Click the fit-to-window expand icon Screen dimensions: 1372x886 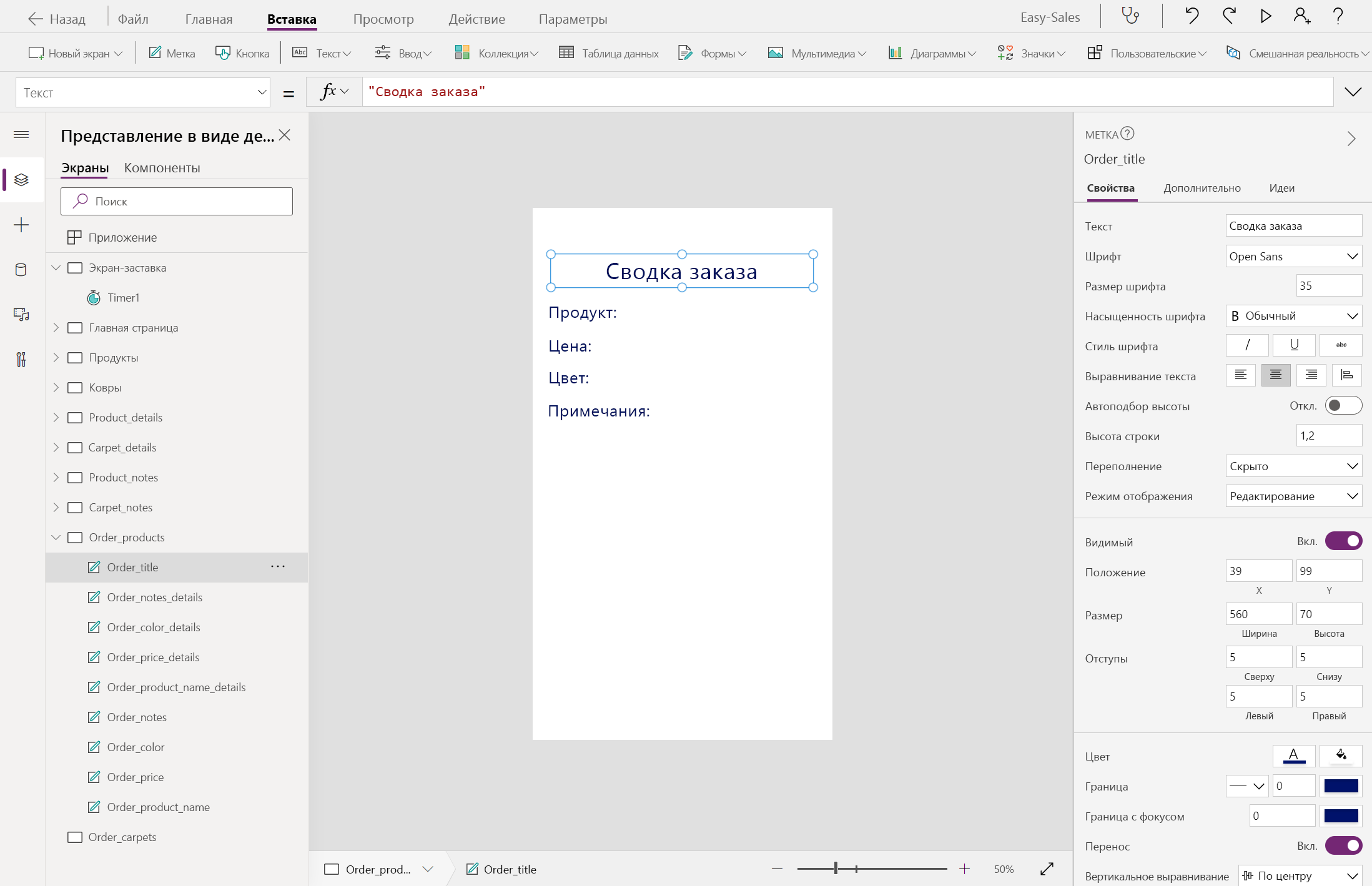1047,869
